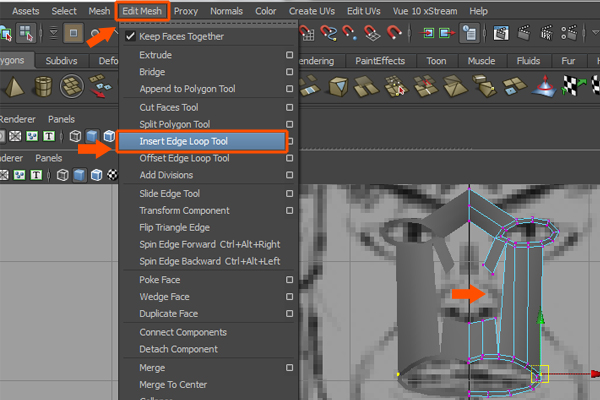Toggle Keep Faces Together checkbox
The image size is (600, 400).
(129, 37)
